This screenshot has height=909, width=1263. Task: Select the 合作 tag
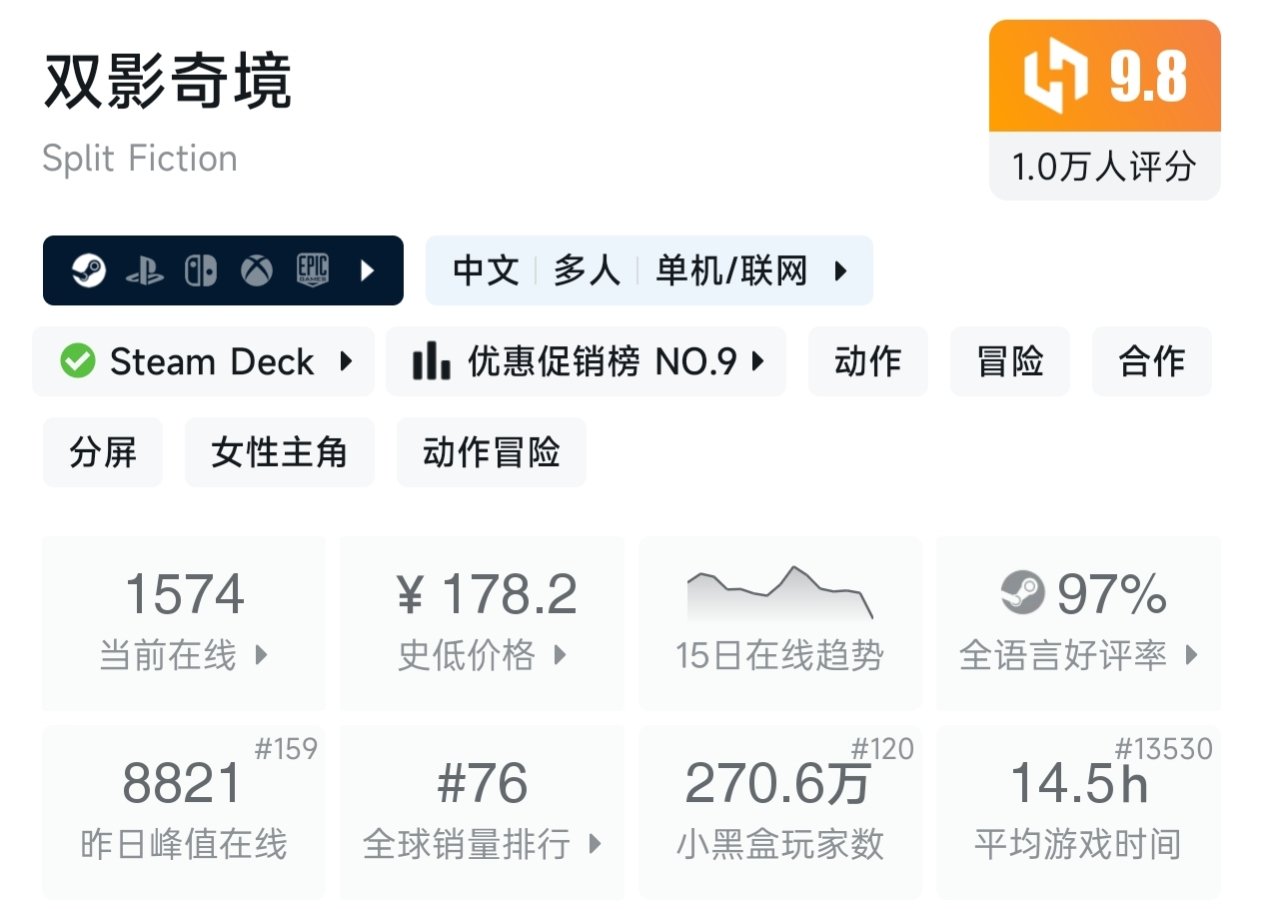coord(1151,361)
